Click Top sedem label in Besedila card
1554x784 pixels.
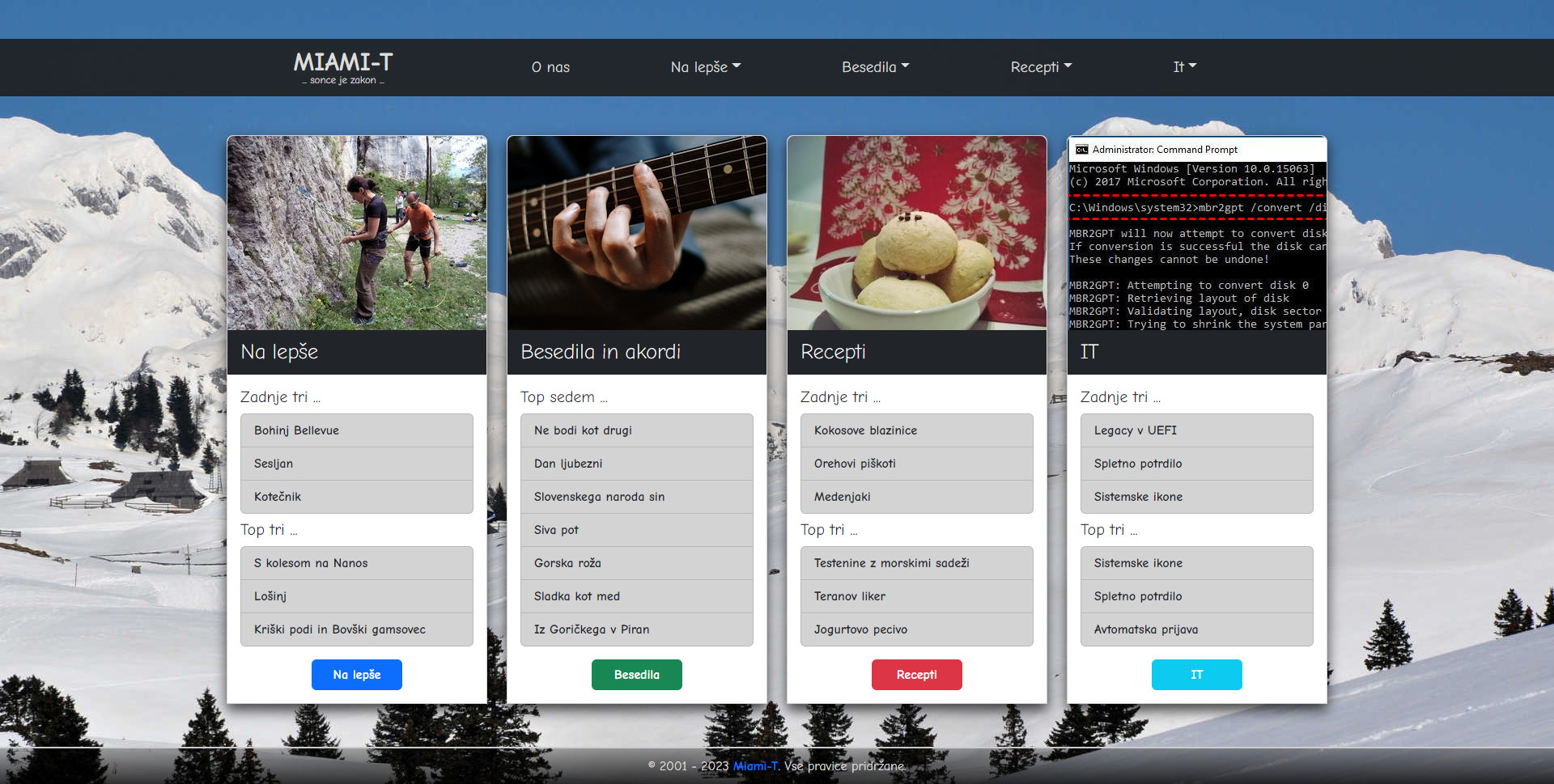coord(564,397)
